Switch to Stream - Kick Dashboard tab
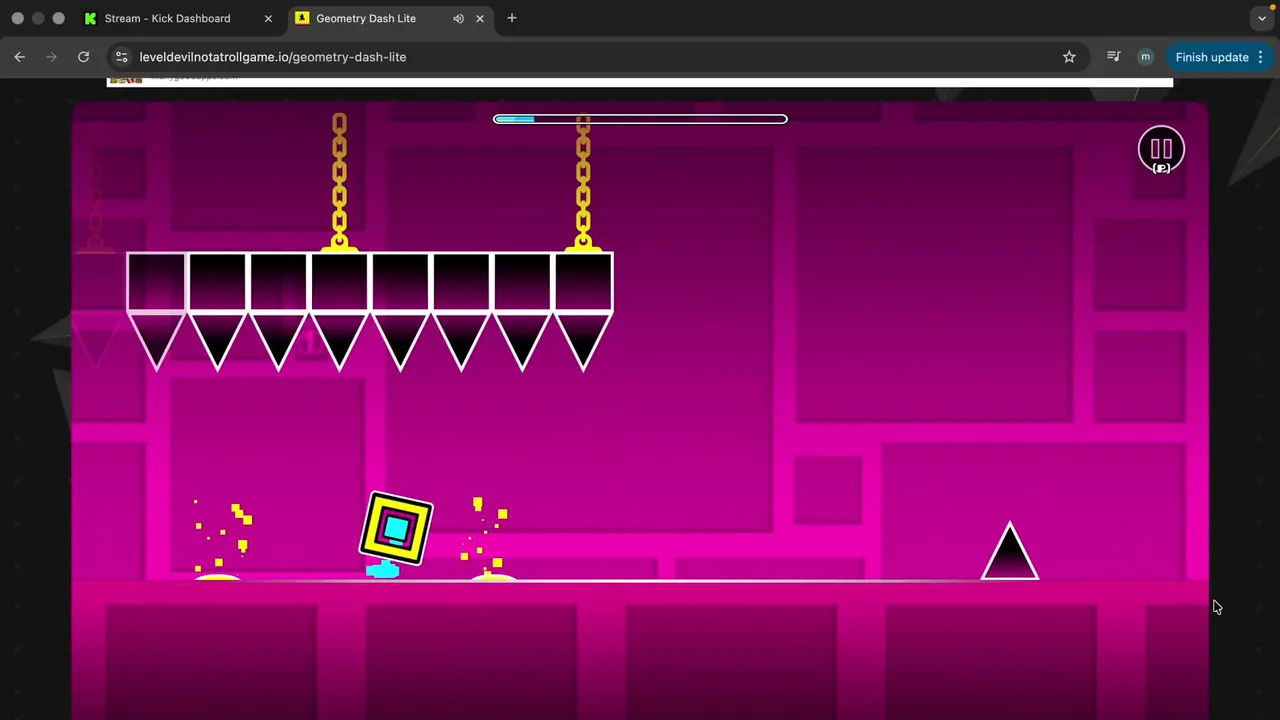Image resolution: width=1280 pixels, height=720 pixels. click(x=180, y=18)
